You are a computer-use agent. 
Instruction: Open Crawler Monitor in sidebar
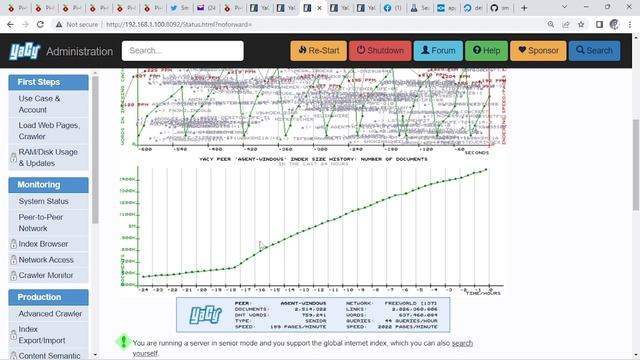[x=48, y=275]
